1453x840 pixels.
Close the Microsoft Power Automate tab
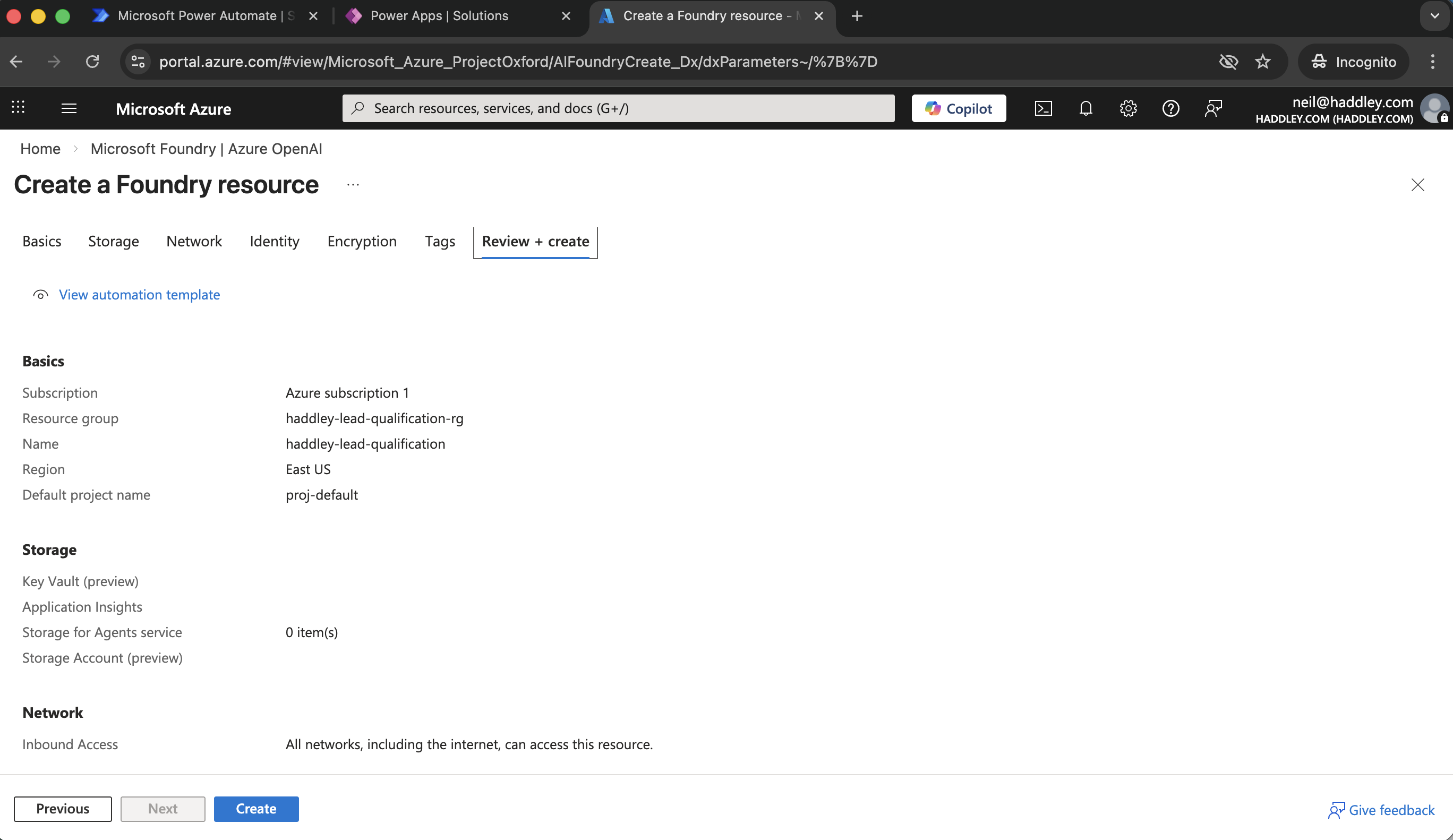click(313, 16)
